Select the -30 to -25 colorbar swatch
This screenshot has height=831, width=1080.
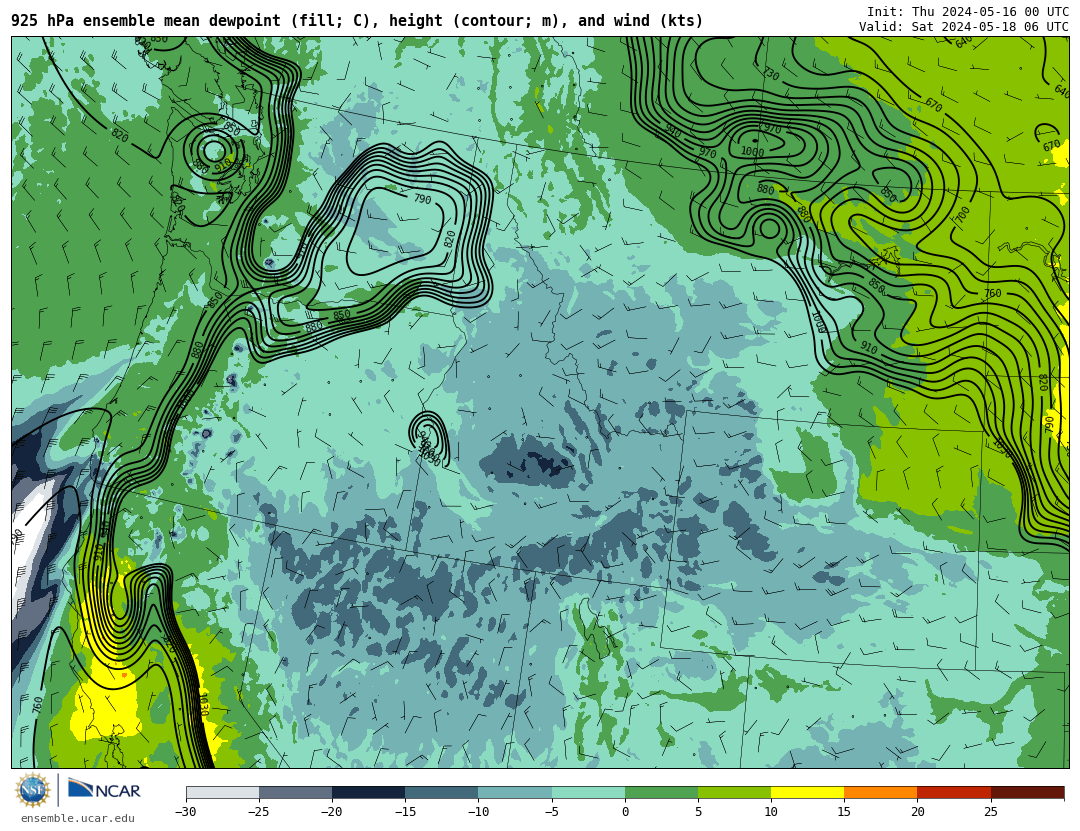[x=222, y=792]
